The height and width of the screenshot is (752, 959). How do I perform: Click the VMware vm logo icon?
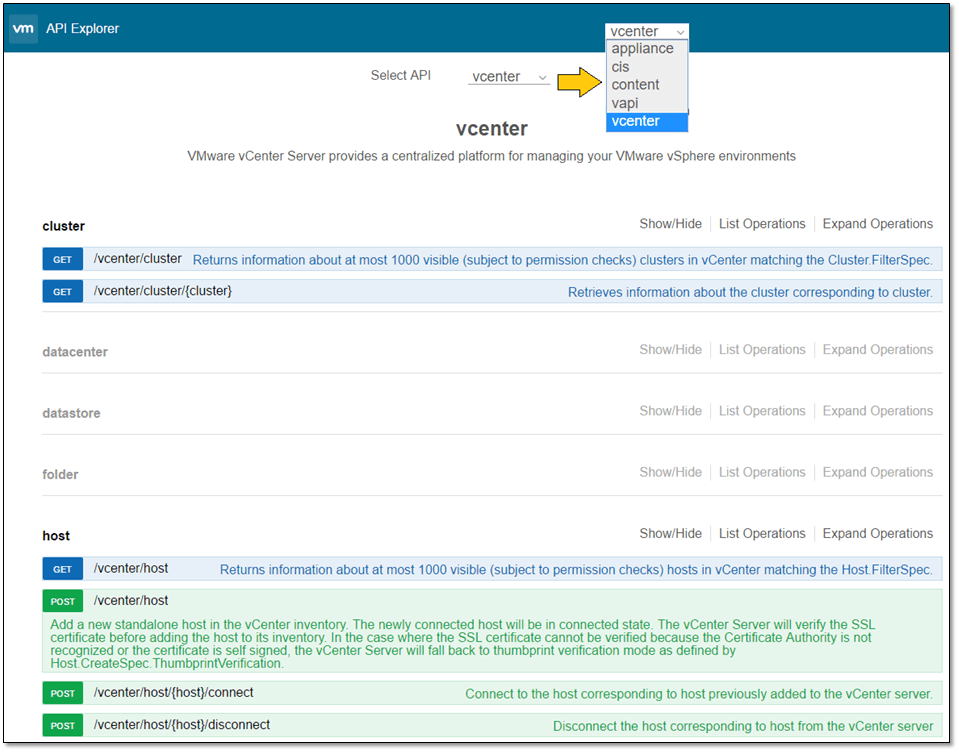(x=23, y=28)
